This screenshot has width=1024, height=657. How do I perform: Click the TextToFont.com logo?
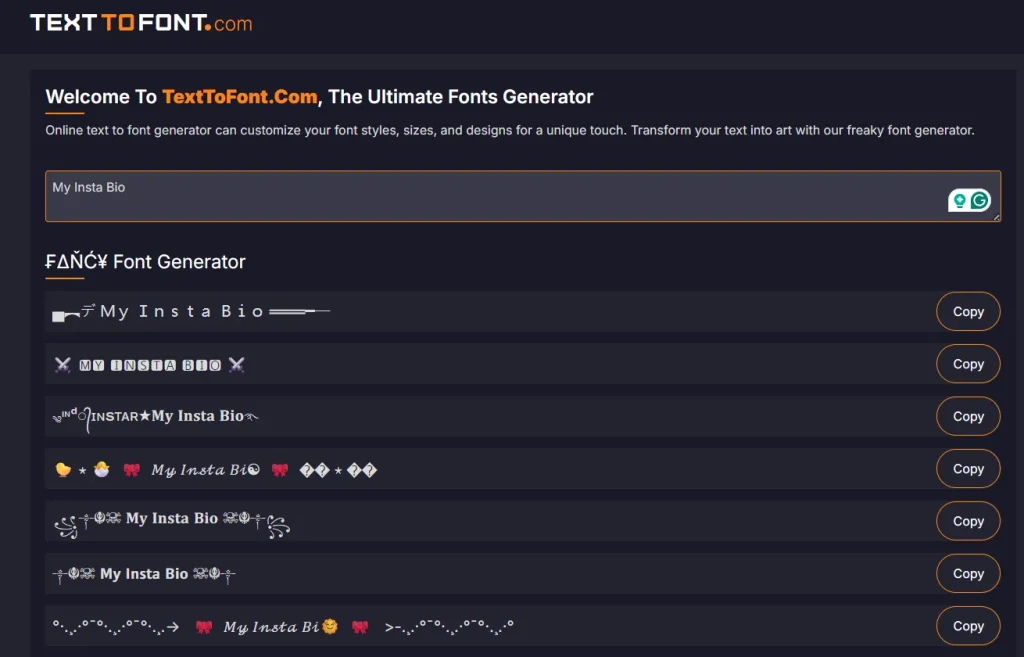point(141,23)
